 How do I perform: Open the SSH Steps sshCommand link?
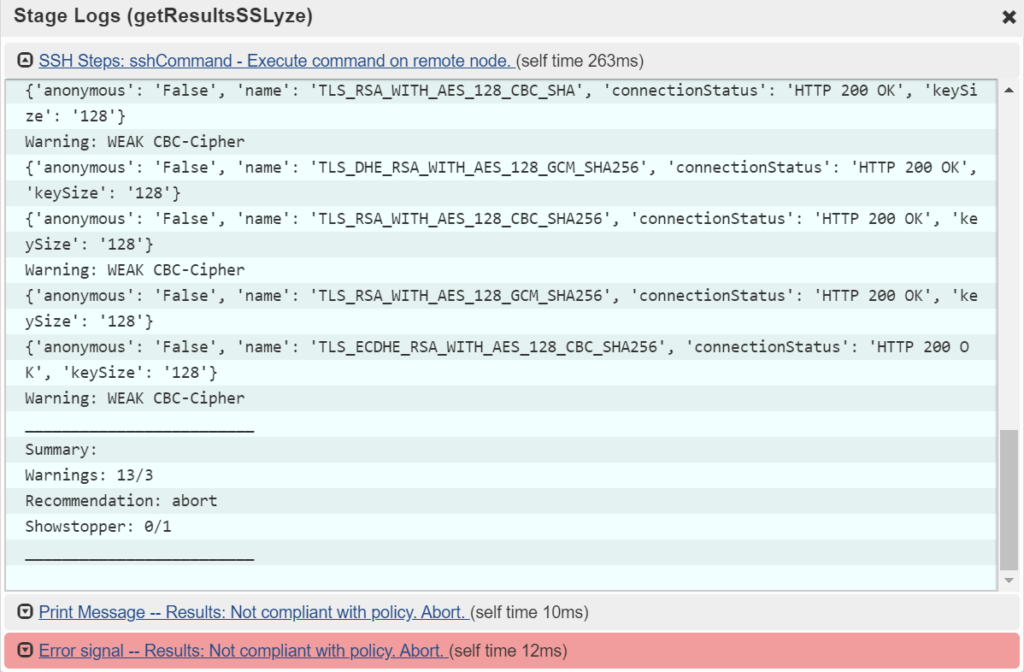coord(275,61)
